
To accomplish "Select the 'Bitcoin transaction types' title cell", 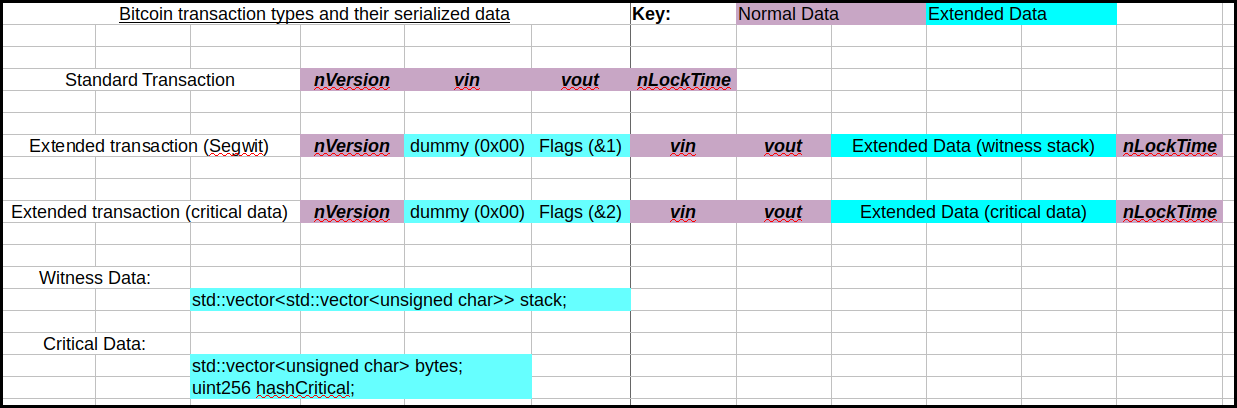I will pos(314,15).
